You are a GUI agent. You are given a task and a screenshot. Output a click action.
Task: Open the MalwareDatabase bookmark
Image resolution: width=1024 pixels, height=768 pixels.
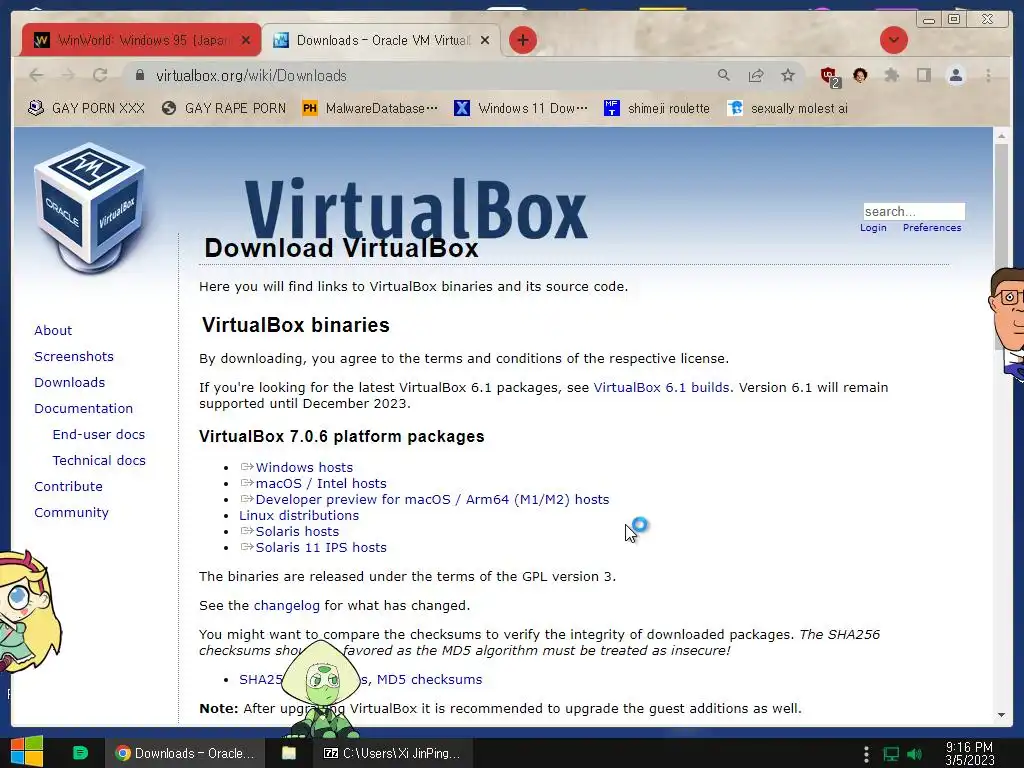(370, 108)
